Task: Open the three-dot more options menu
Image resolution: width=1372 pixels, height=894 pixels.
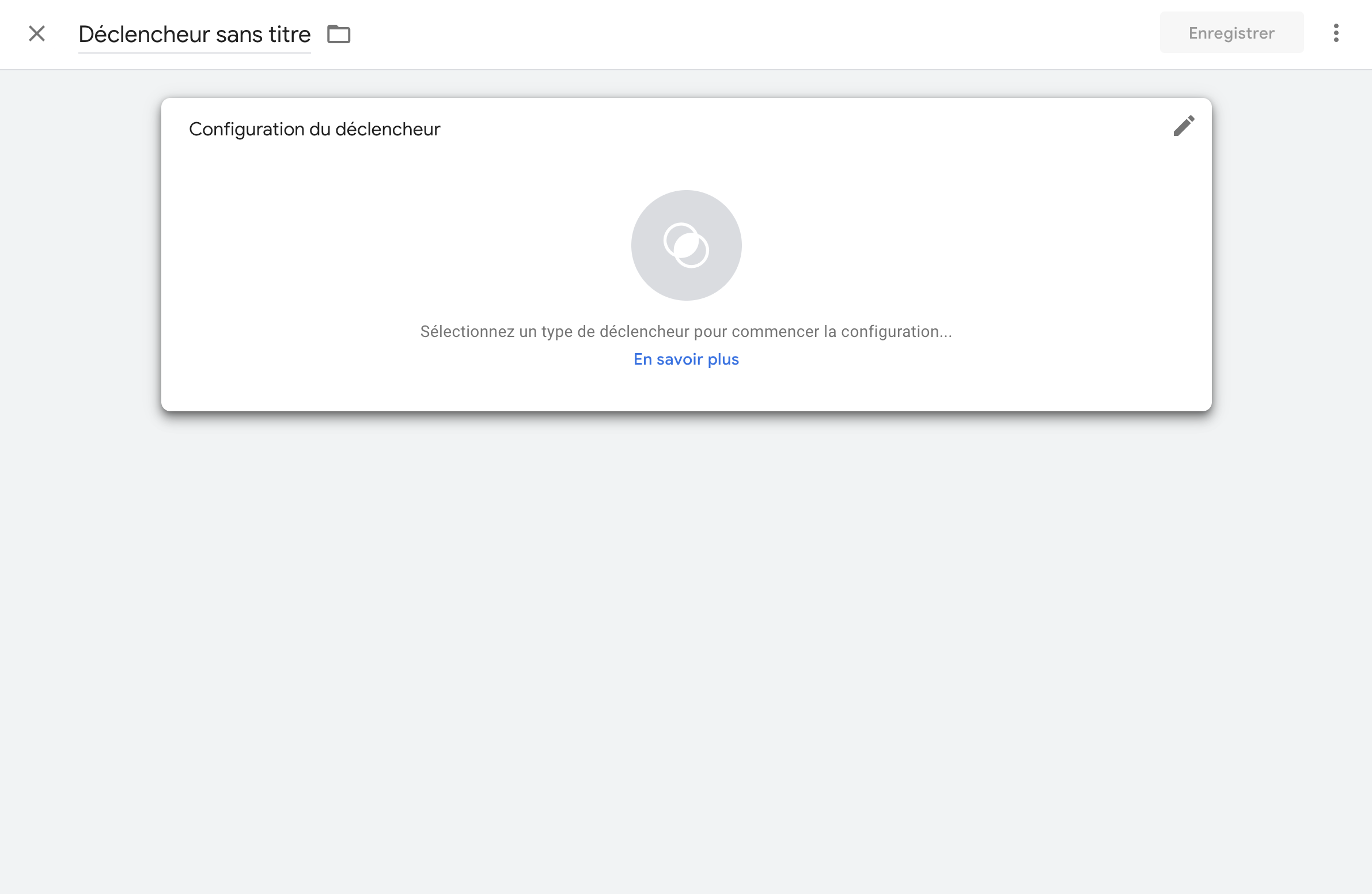Action: 1336,33
